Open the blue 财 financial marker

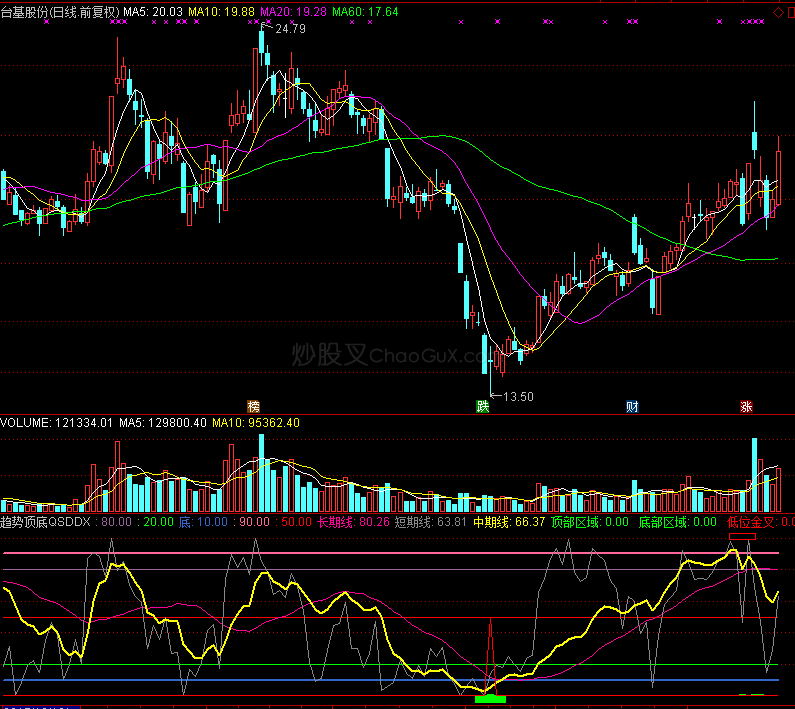pos(632,406)
